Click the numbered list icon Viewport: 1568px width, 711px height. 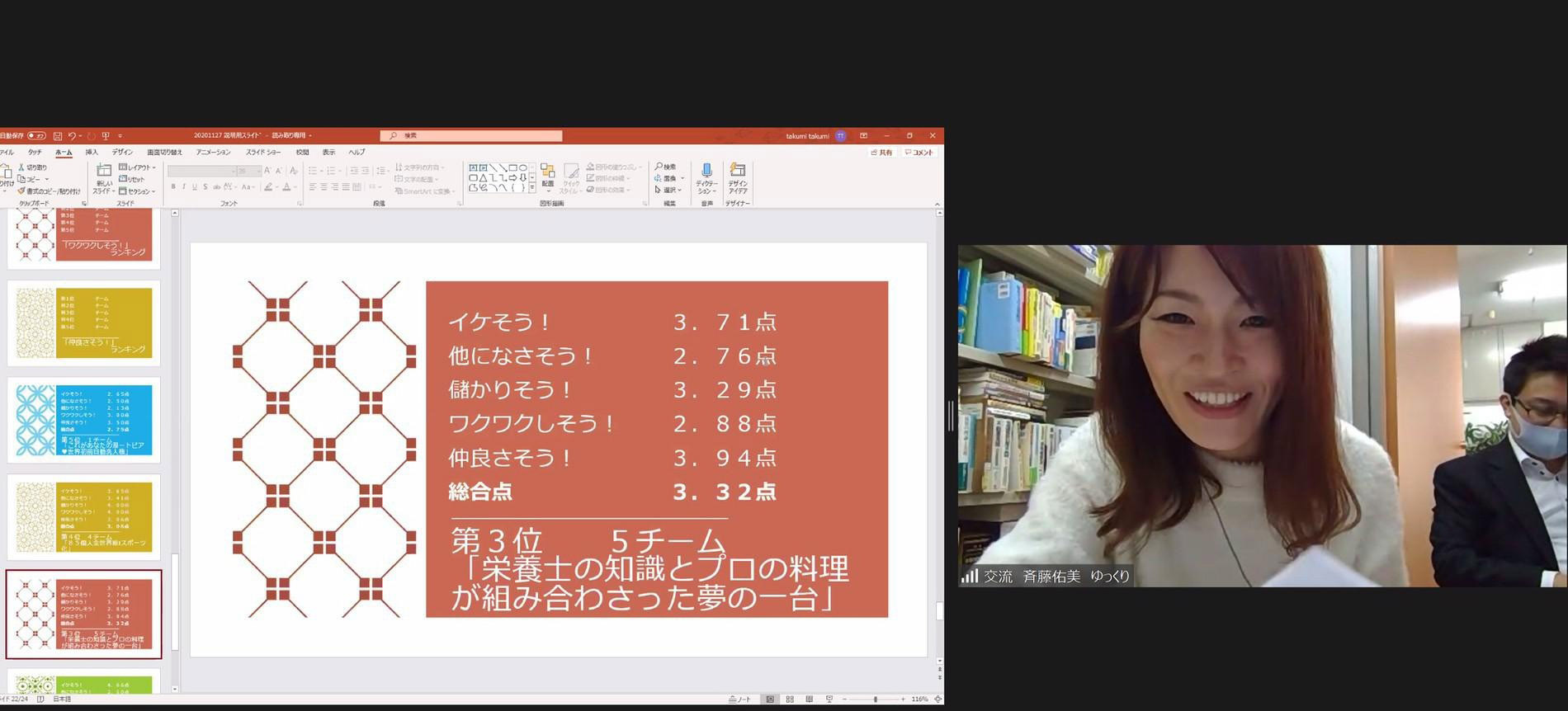click(x=331, y=171)
